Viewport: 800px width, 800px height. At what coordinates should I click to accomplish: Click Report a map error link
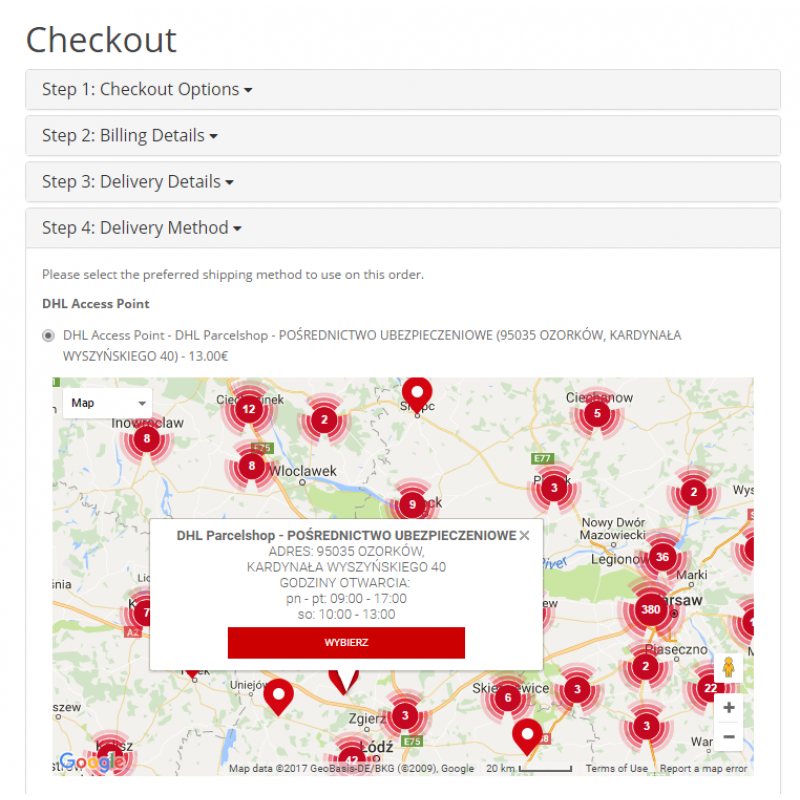point(703,768)
